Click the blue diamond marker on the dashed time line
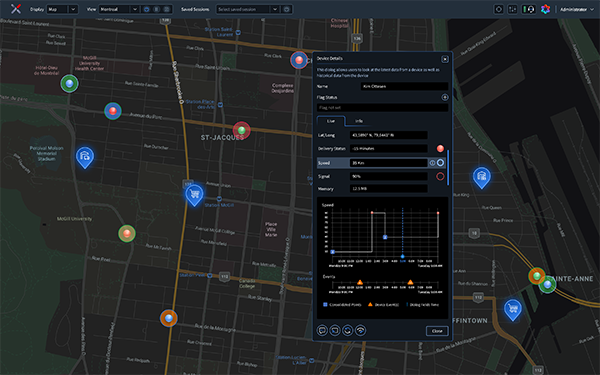 pos(403,256)
